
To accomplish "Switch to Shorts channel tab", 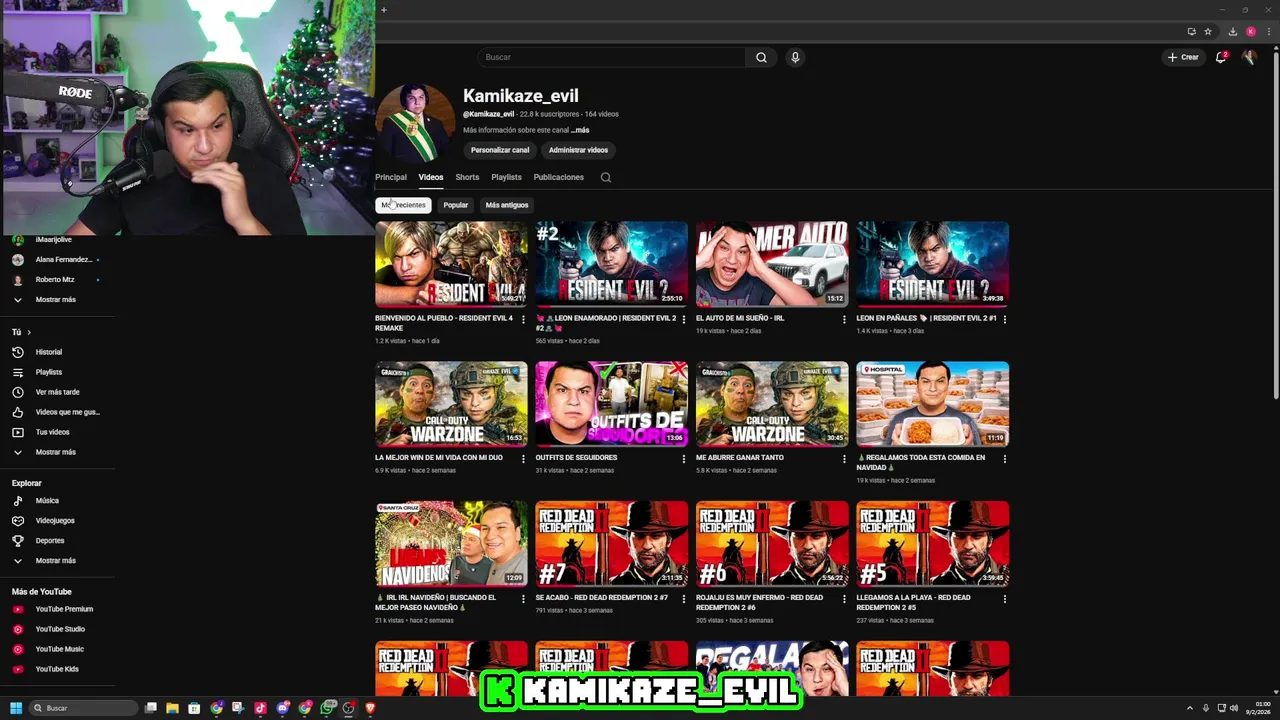I will 467,177.
